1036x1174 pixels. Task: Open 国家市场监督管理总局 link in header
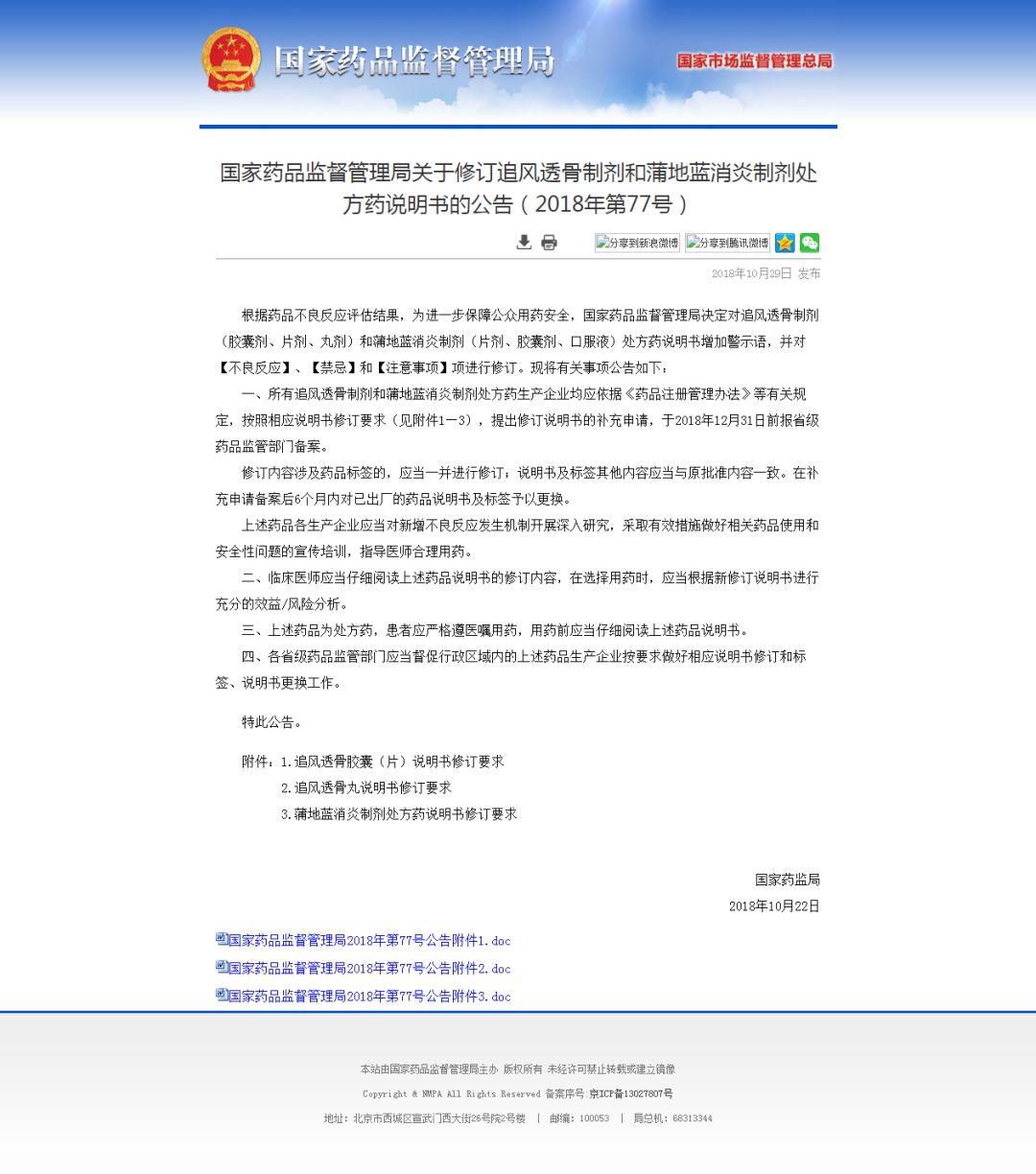[754, 59]
